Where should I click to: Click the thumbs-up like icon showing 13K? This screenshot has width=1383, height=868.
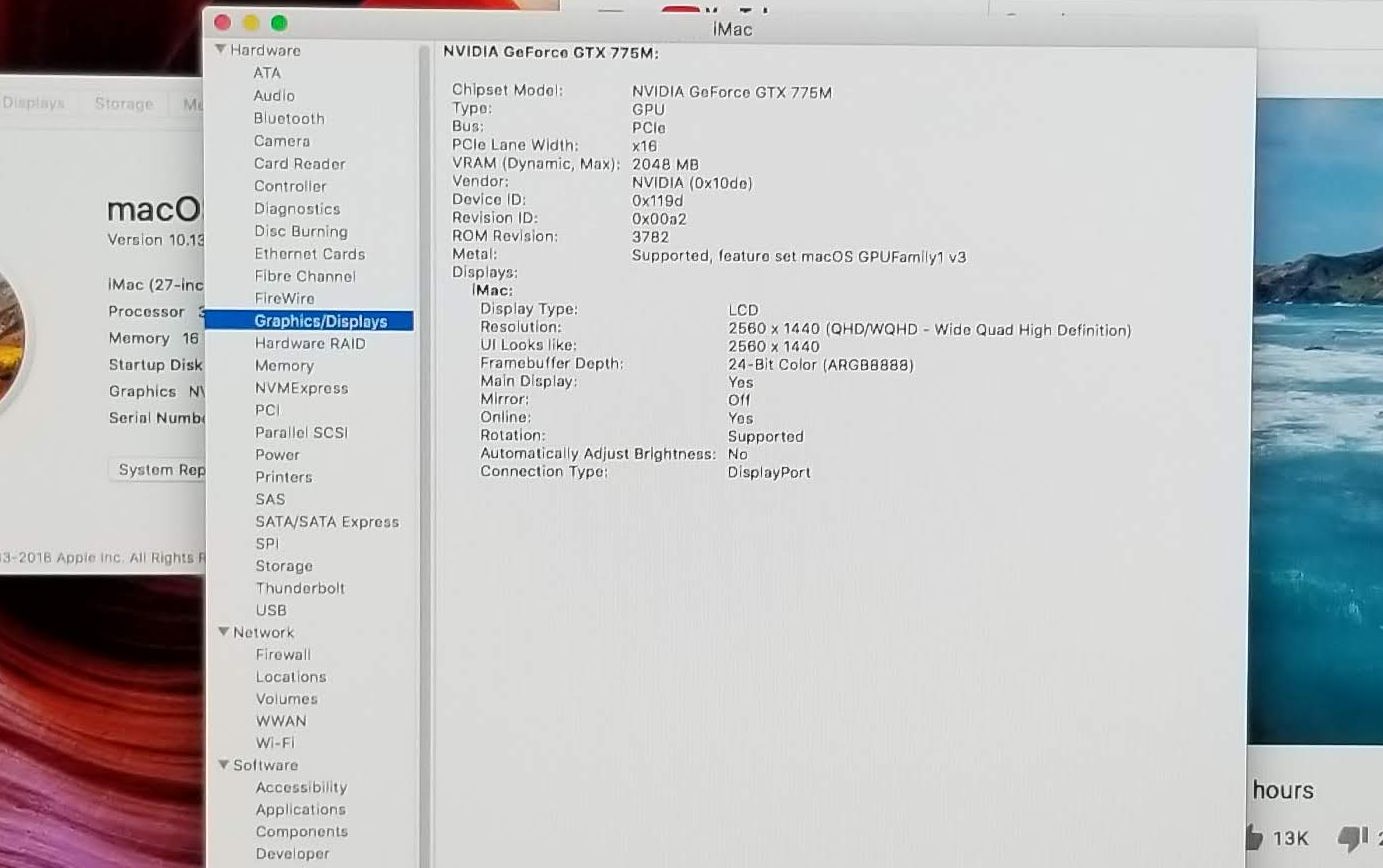tap(1253, 837)
